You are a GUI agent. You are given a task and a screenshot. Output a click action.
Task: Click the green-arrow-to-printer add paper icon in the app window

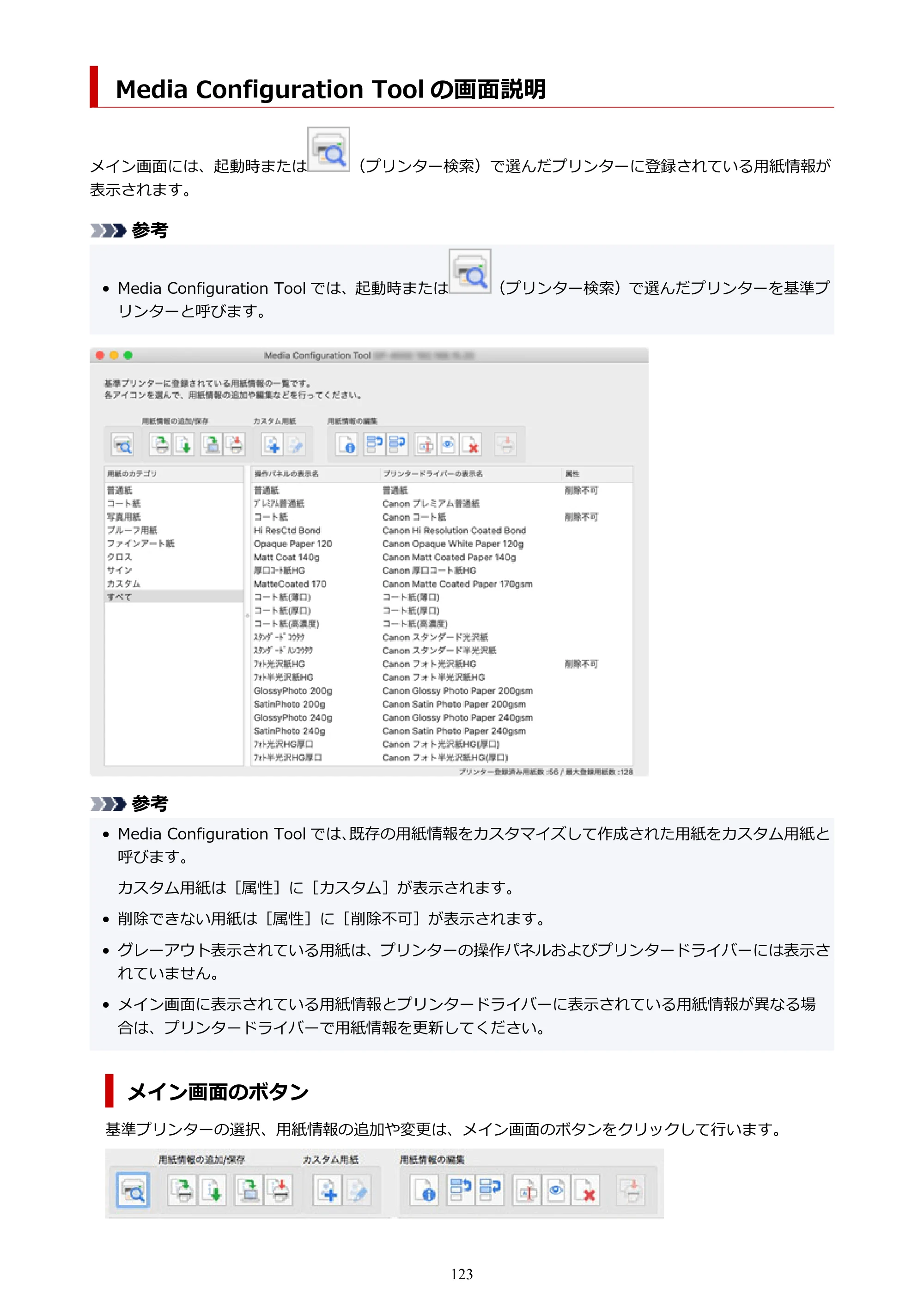click(x=161, y=444)
